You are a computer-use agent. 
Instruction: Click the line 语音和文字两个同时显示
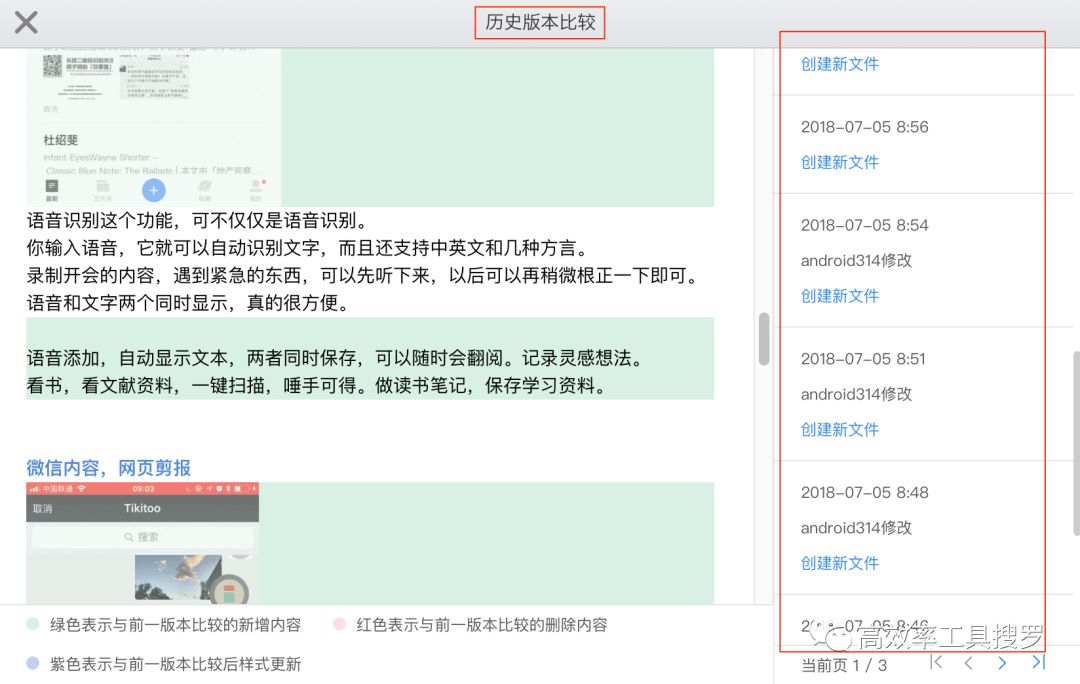click(x=189, y=303)
